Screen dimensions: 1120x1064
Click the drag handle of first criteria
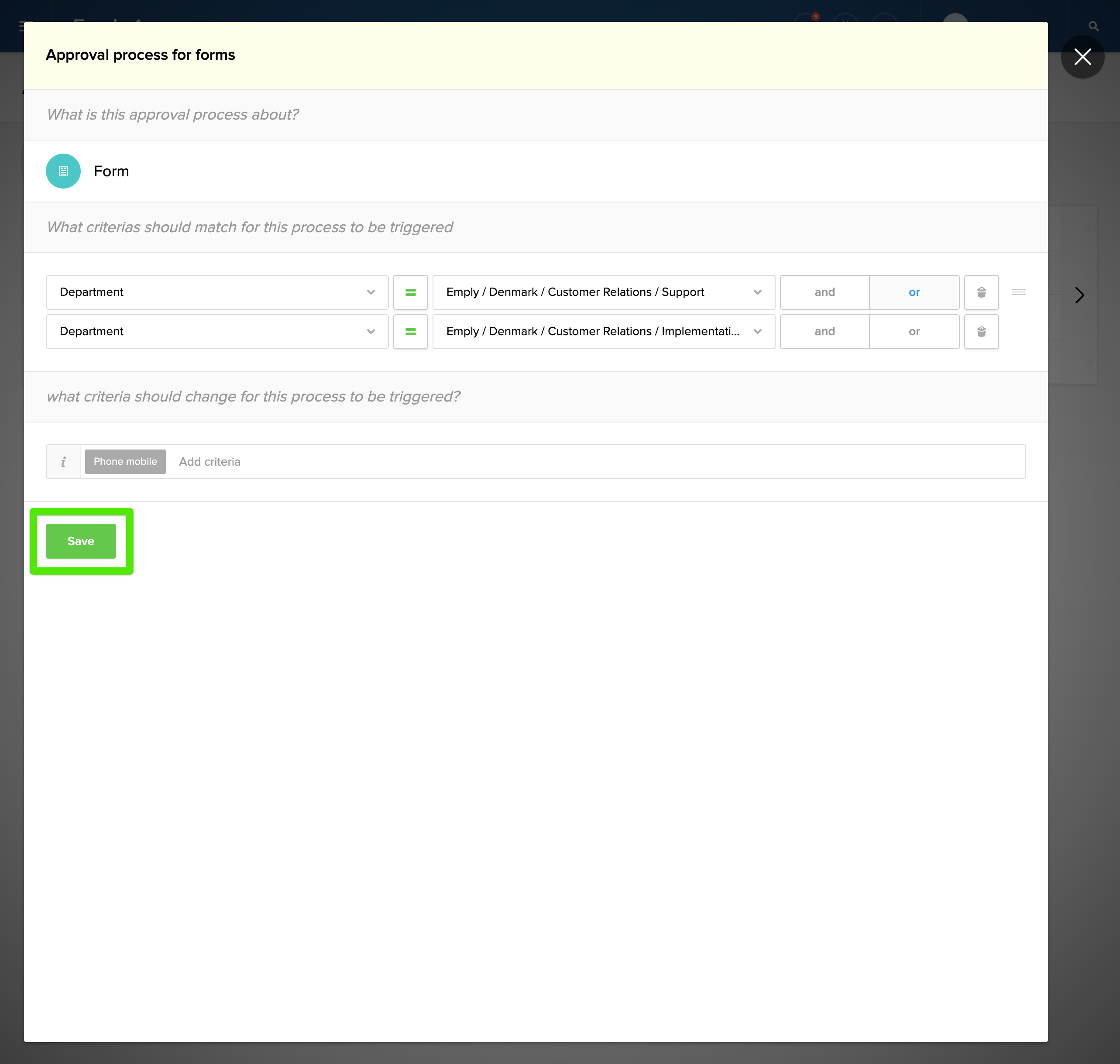tap(1018, 292)
